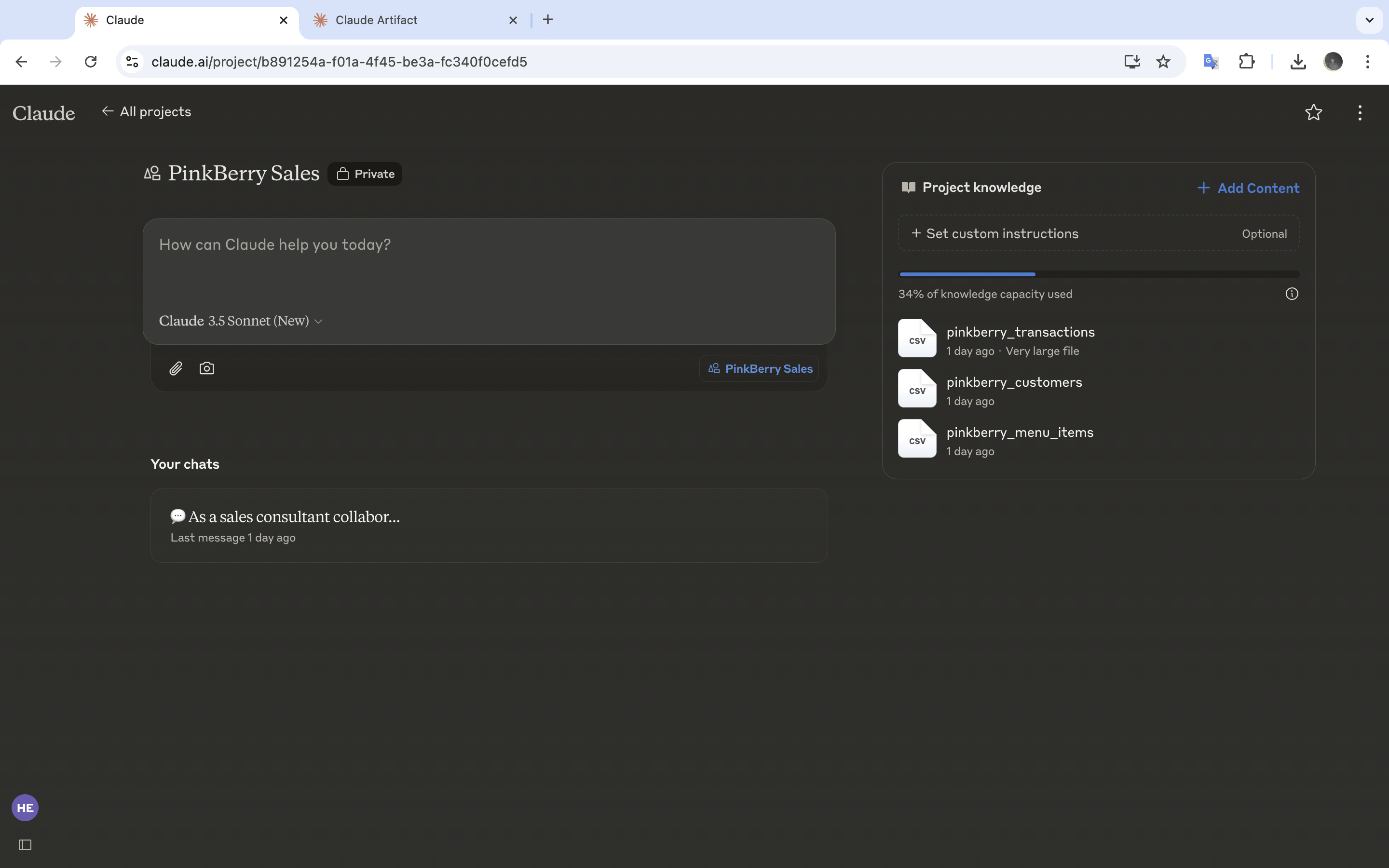Screen dimensions: 1389x868
Task: Open the HE user avatar menu
Action: point(25,808)
